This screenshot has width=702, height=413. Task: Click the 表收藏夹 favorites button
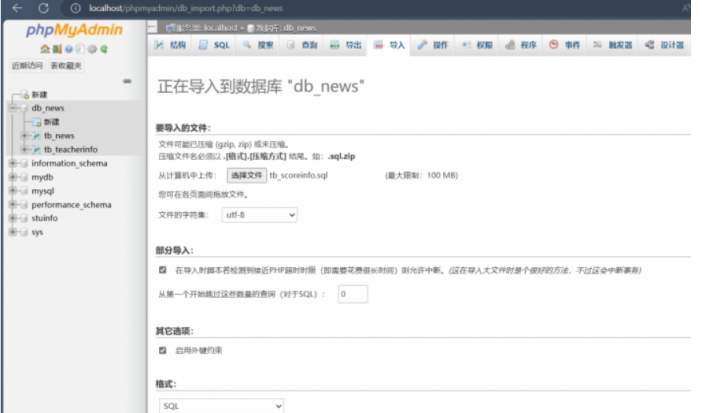pos(66,66)
